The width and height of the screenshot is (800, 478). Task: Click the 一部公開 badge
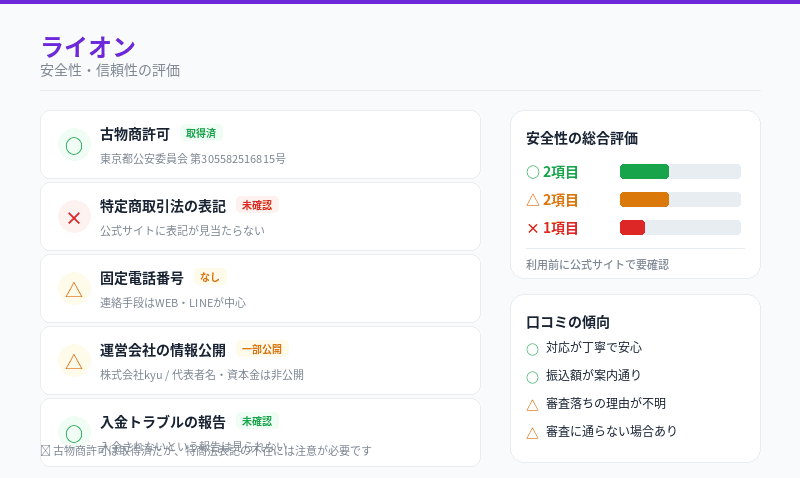tap(262, 349)
